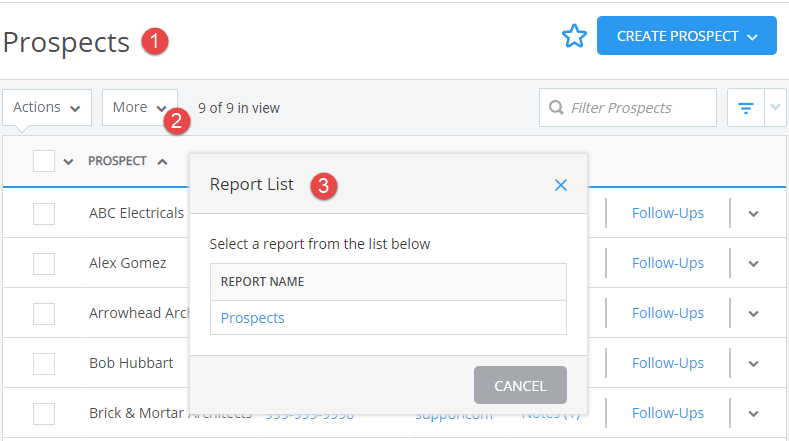The width and height of the screenshot is (789, 441).
Task: Open Follow-Ups for Alex Gomez
Action: [668, 263]
